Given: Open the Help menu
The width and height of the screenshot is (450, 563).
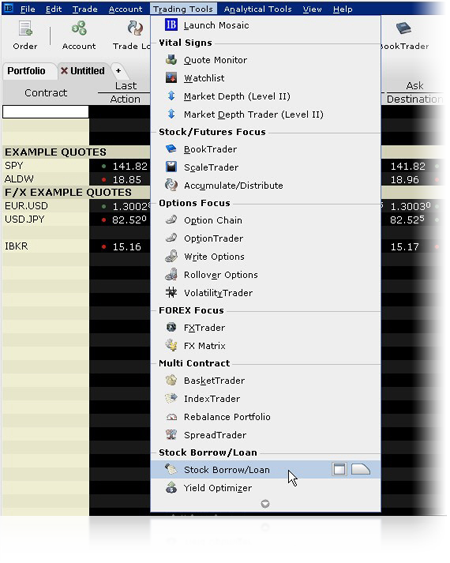Looking at the screenshot, I should tap(342, 9).
